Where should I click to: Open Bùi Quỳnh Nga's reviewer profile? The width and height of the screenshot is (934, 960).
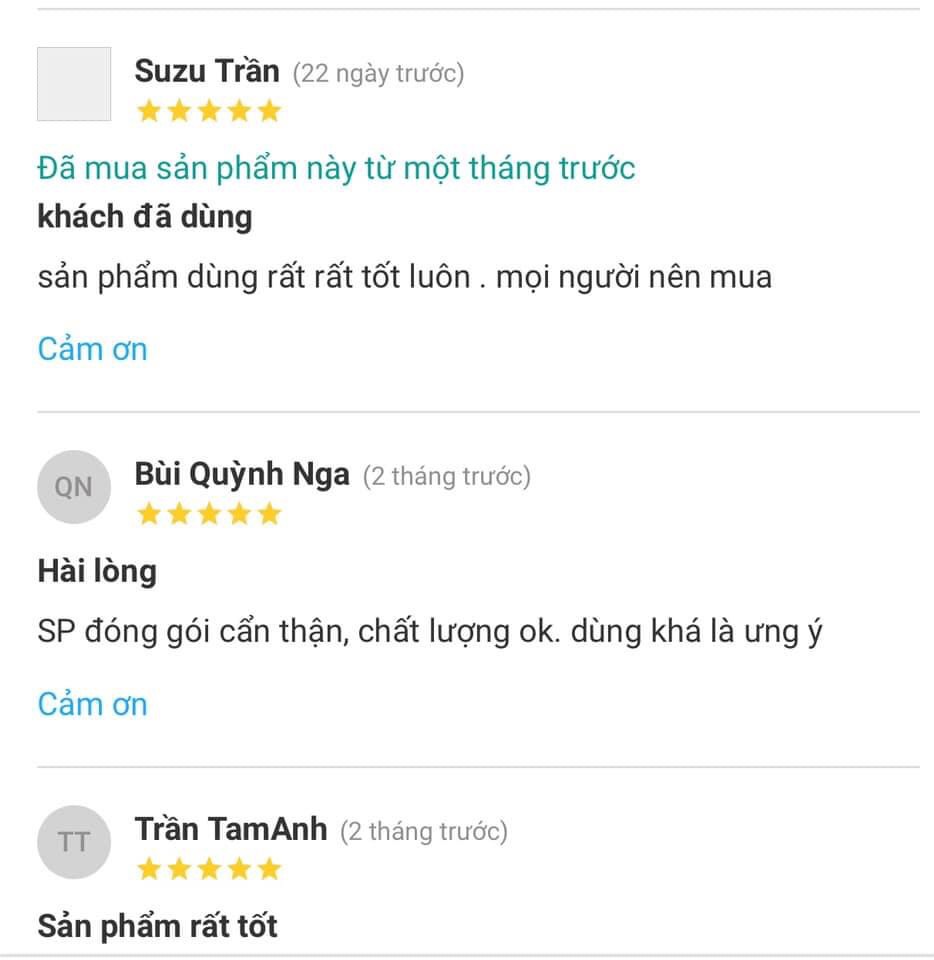[x=242, y=473]
